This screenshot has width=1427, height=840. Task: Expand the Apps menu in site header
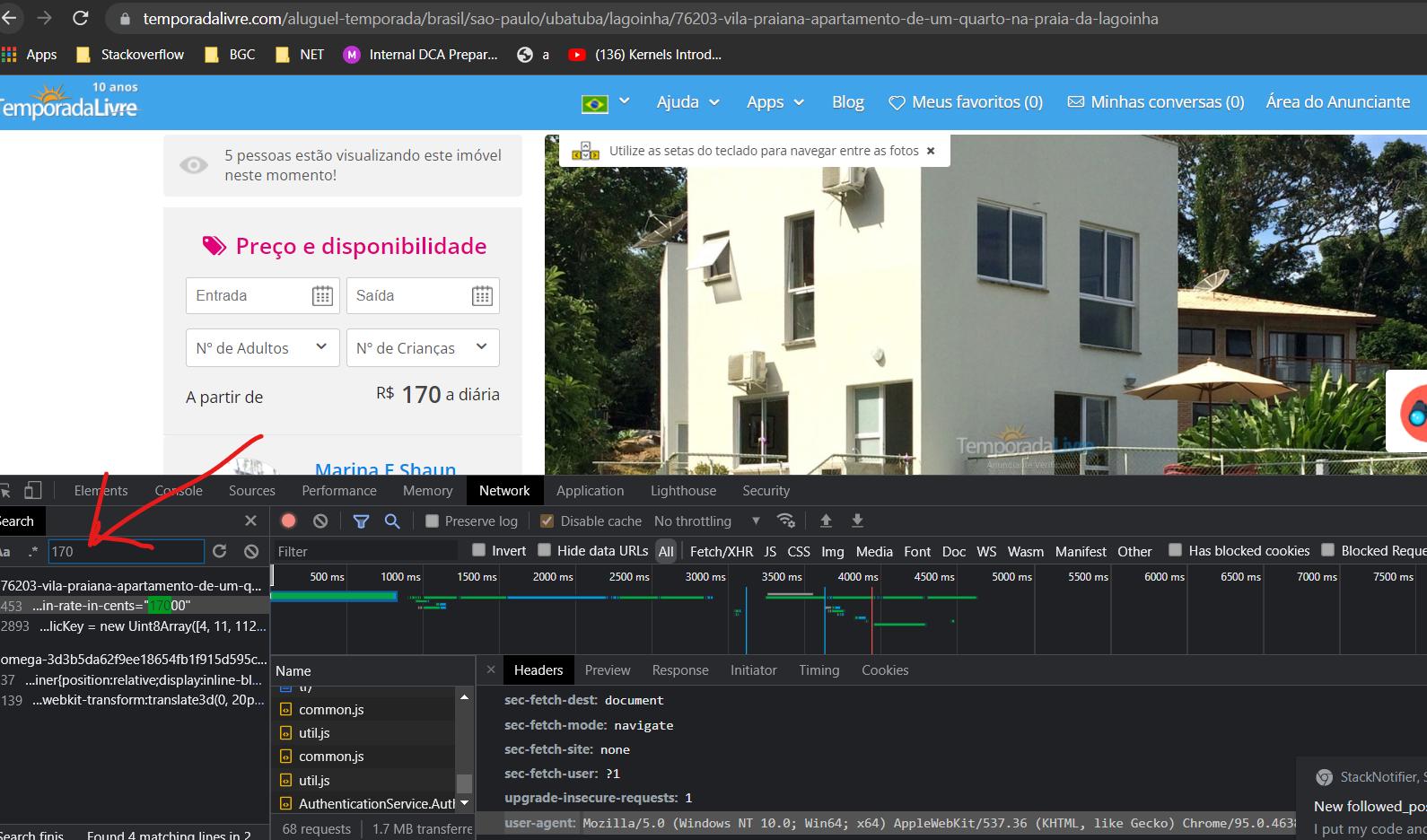pos(775,102)
